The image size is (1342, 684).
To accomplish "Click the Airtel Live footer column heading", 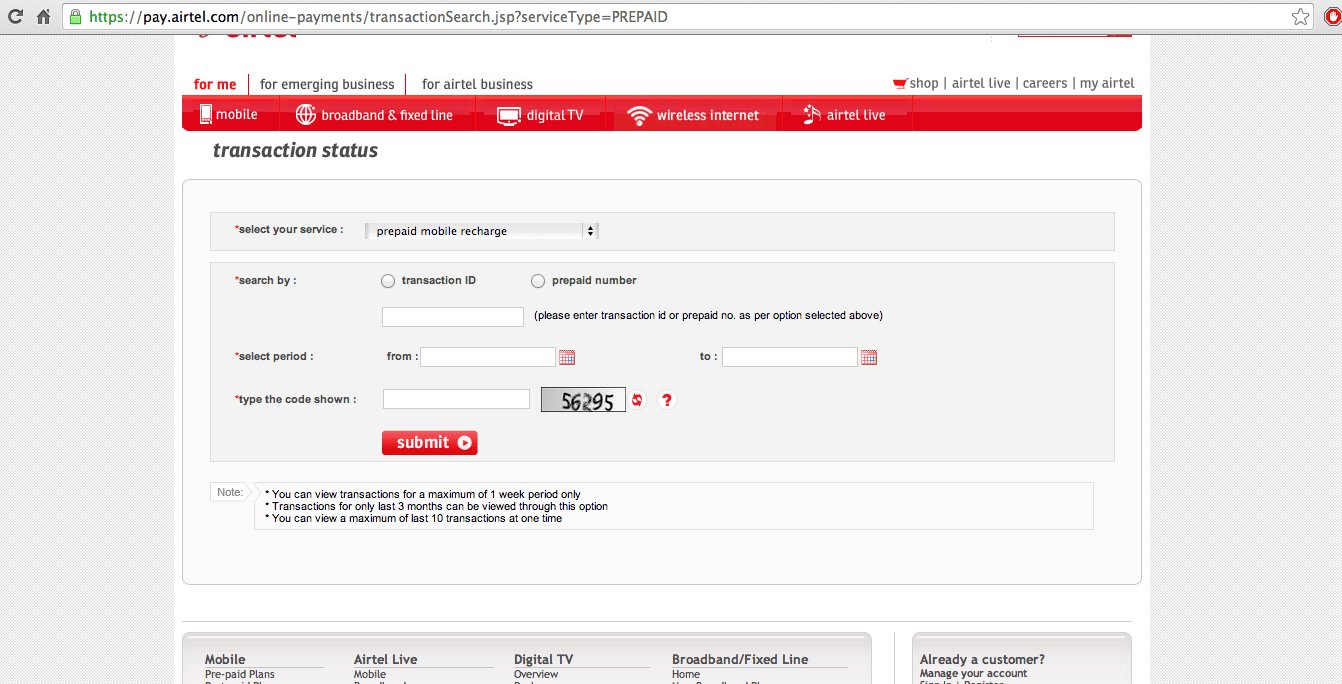I will pos(386,659).
